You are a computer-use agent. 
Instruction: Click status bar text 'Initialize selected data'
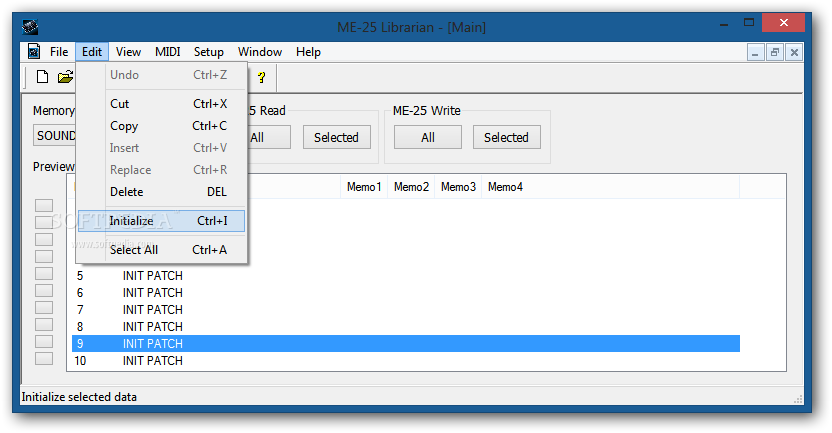click(x=79, y=397)
